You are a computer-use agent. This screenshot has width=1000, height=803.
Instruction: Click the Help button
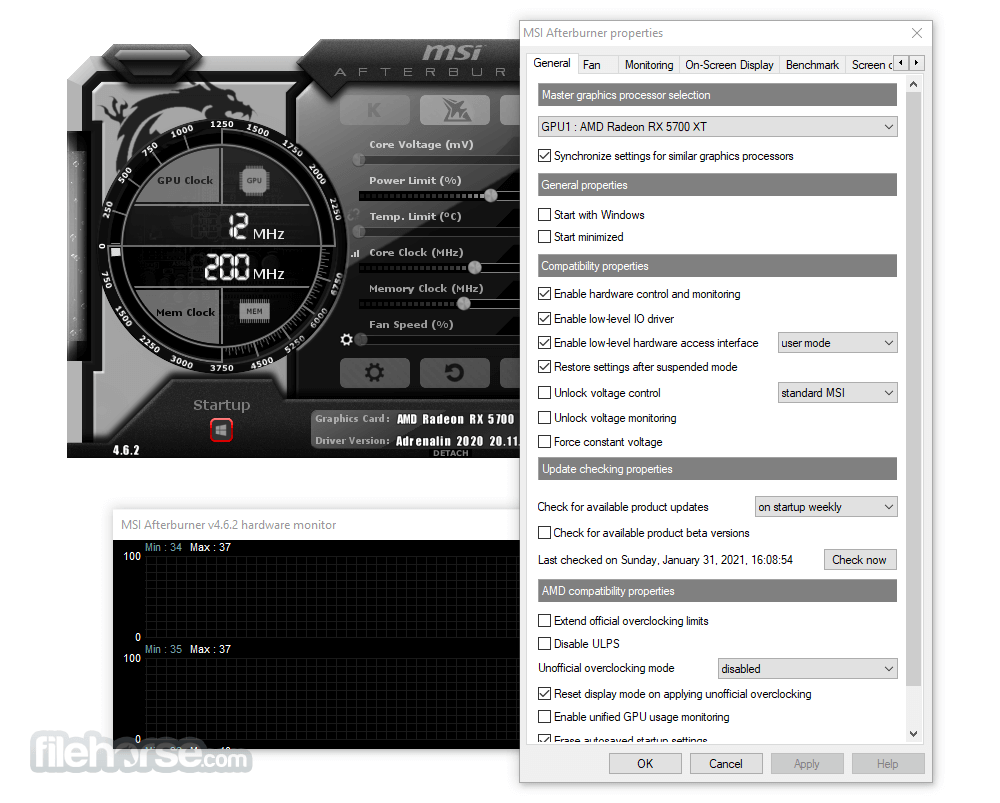[x=888, y=763]
